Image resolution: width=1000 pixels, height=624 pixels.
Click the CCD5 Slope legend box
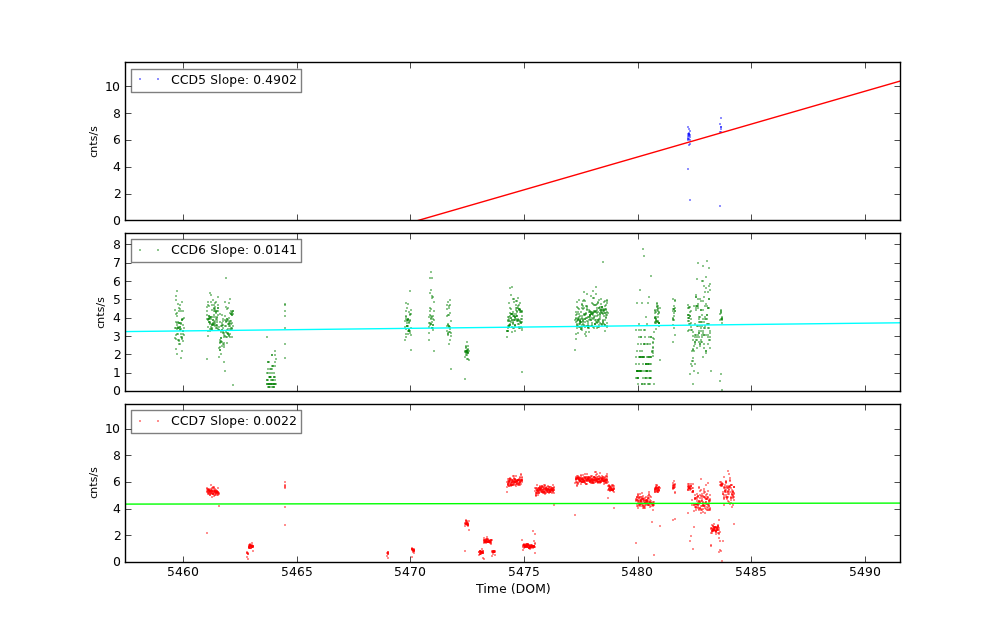click(216, 80)
